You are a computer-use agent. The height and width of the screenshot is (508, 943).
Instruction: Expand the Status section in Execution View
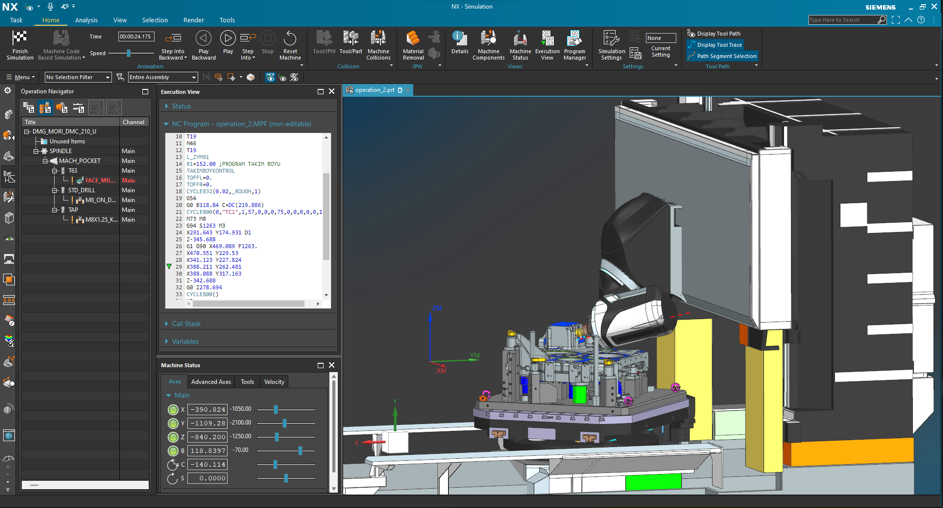pyautogui.click(x=167, y=106)
